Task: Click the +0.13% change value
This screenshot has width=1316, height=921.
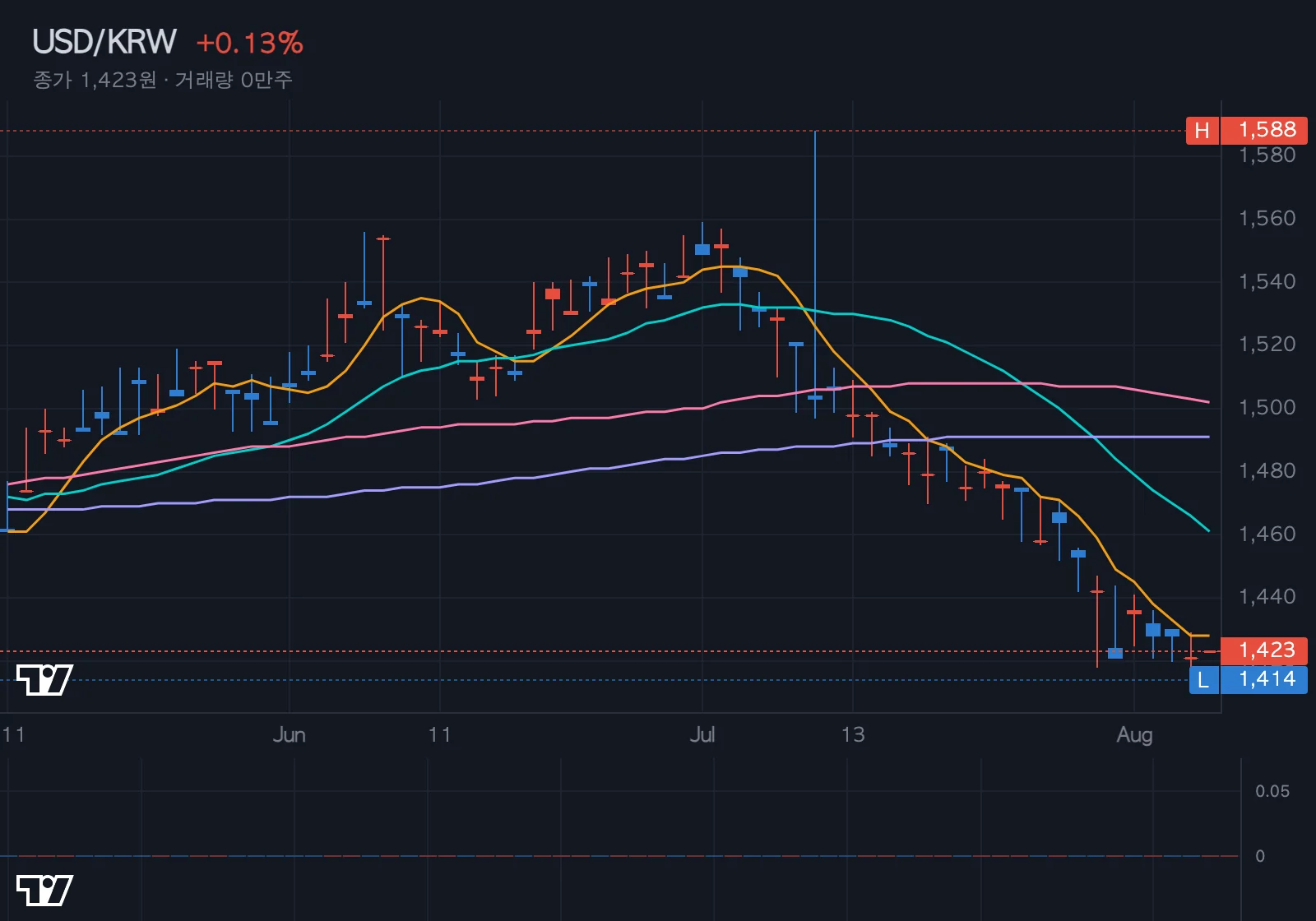Action: (250, 43)
